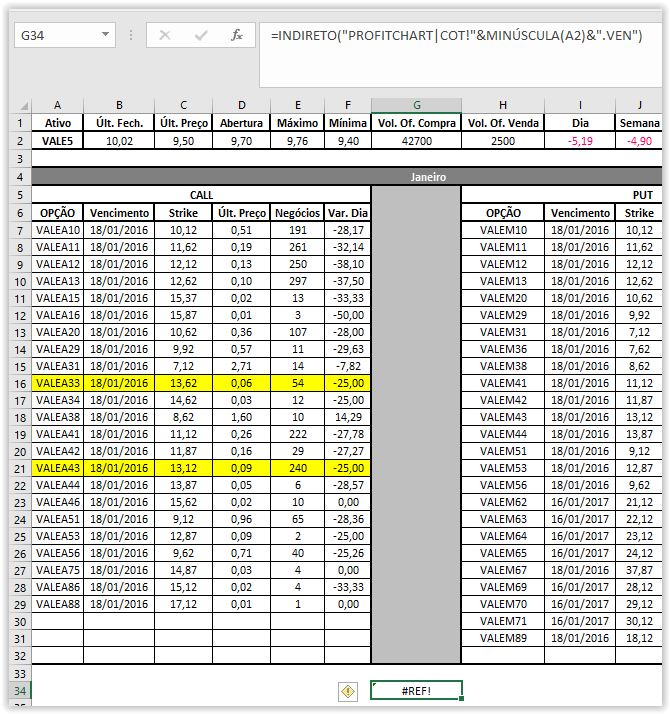Click the Insert Function fx icon
The height and width of the screenshot is (714, 670).
pyautogui.click(x=237, y=35)
